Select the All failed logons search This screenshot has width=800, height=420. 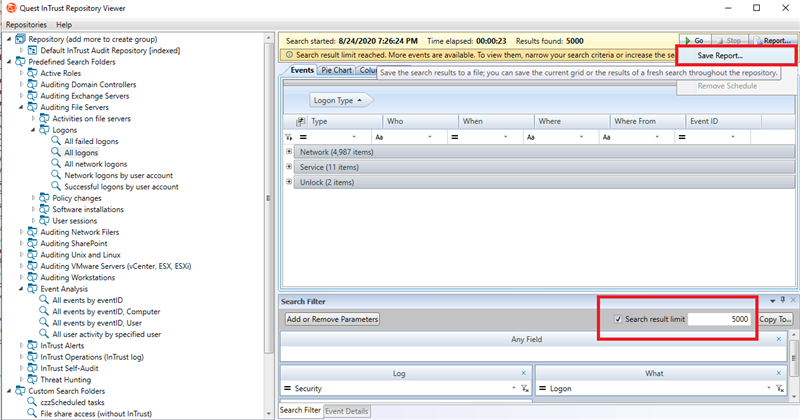91,141
